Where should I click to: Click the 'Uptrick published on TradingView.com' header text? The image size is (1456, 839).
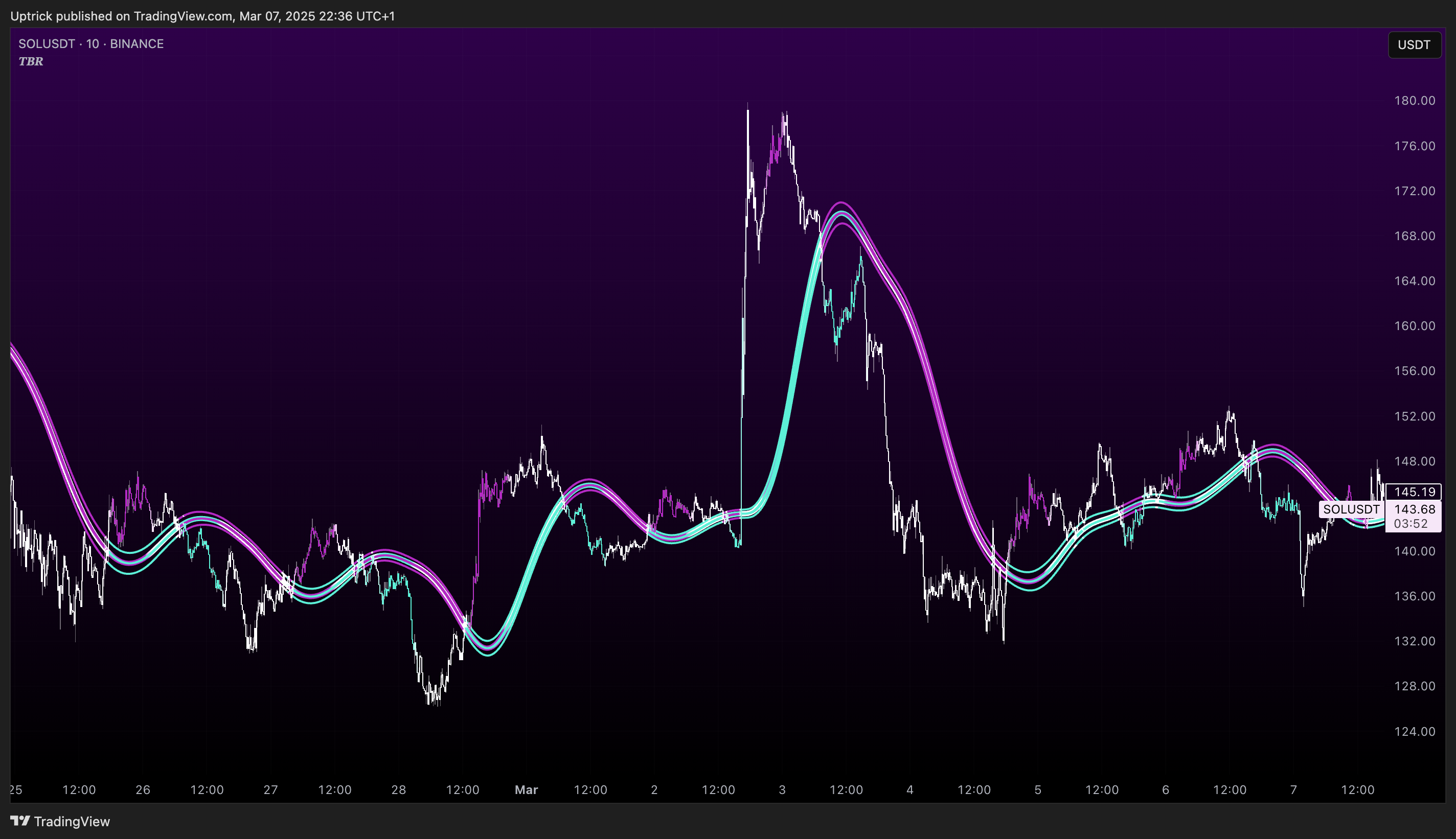tap(121, 16)
